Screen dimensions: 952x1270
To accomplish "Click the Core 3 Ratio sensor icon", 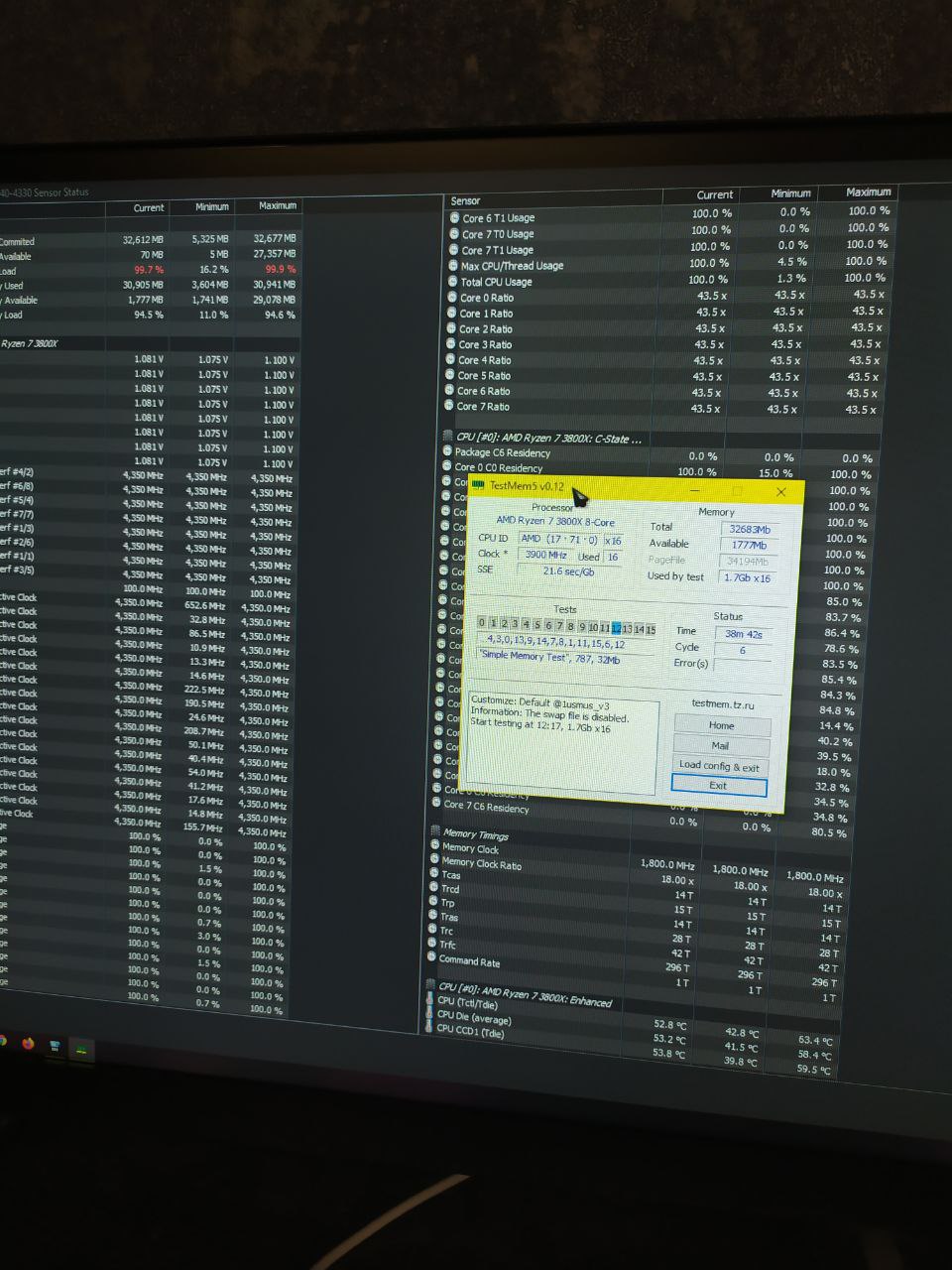I will 451,343.
